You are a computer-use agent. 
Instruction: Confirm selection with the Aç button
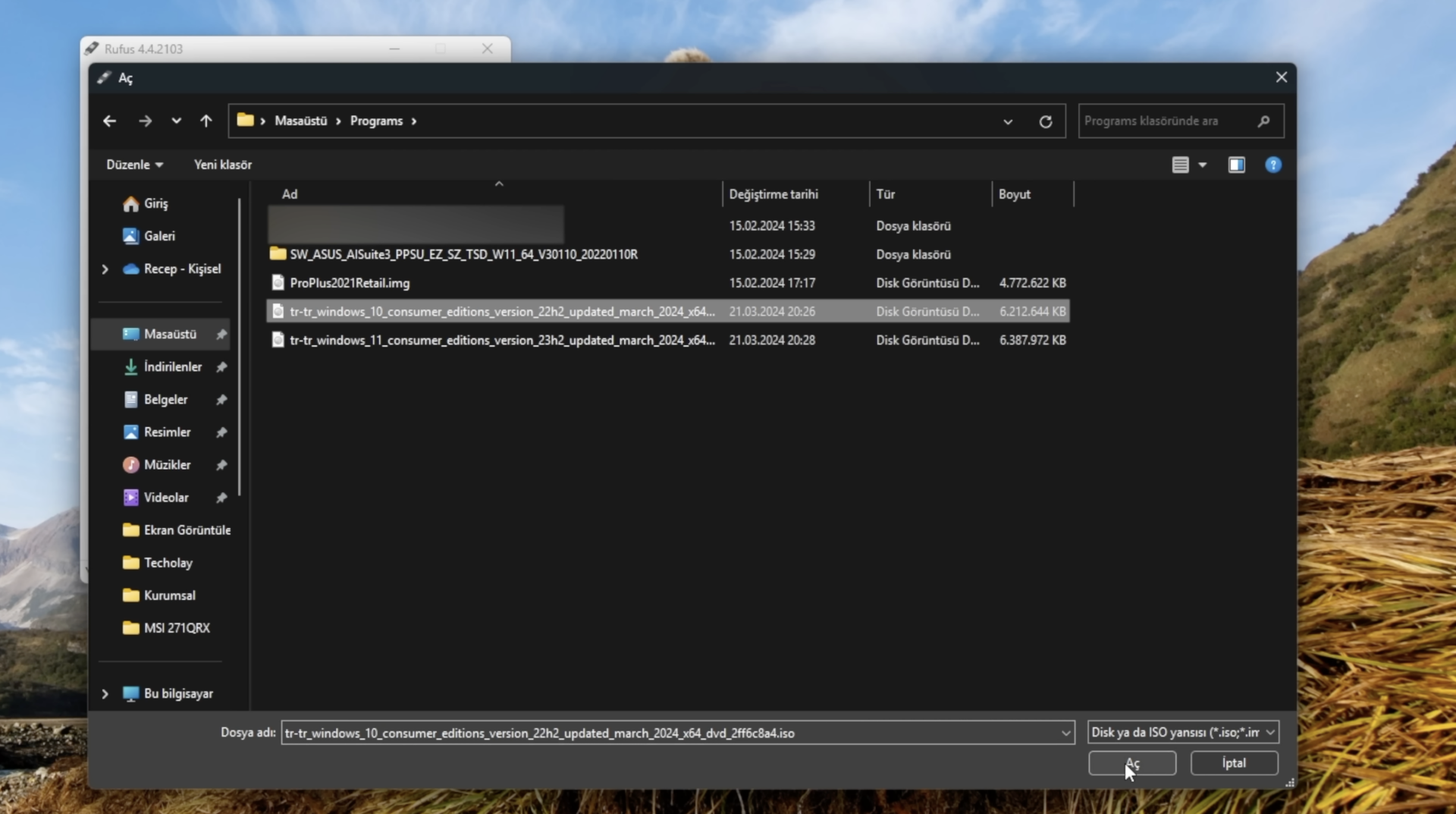coord(1131,763)
